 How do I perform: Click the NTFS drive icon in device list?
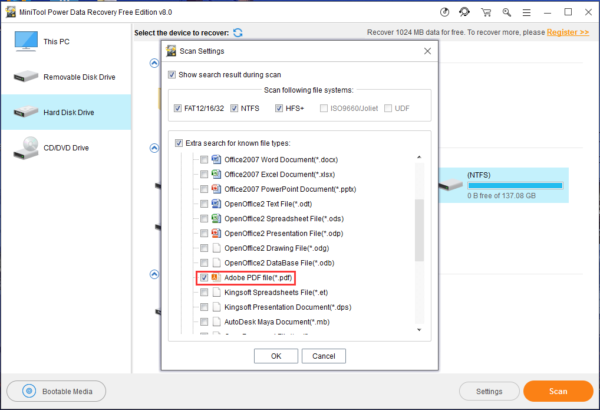point(450,185)
